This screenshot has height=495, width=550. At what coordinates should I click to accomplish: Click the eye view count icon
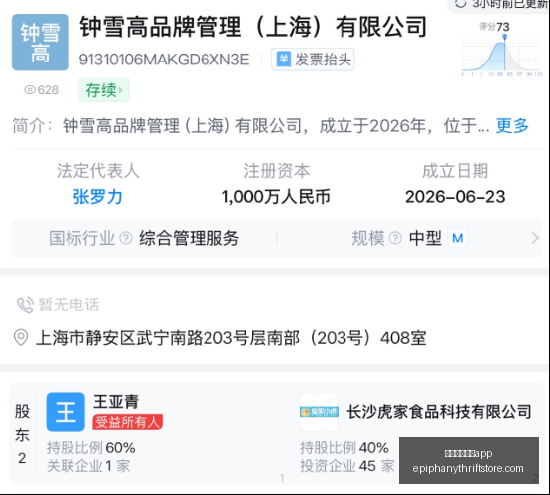(x=30, y=90)
